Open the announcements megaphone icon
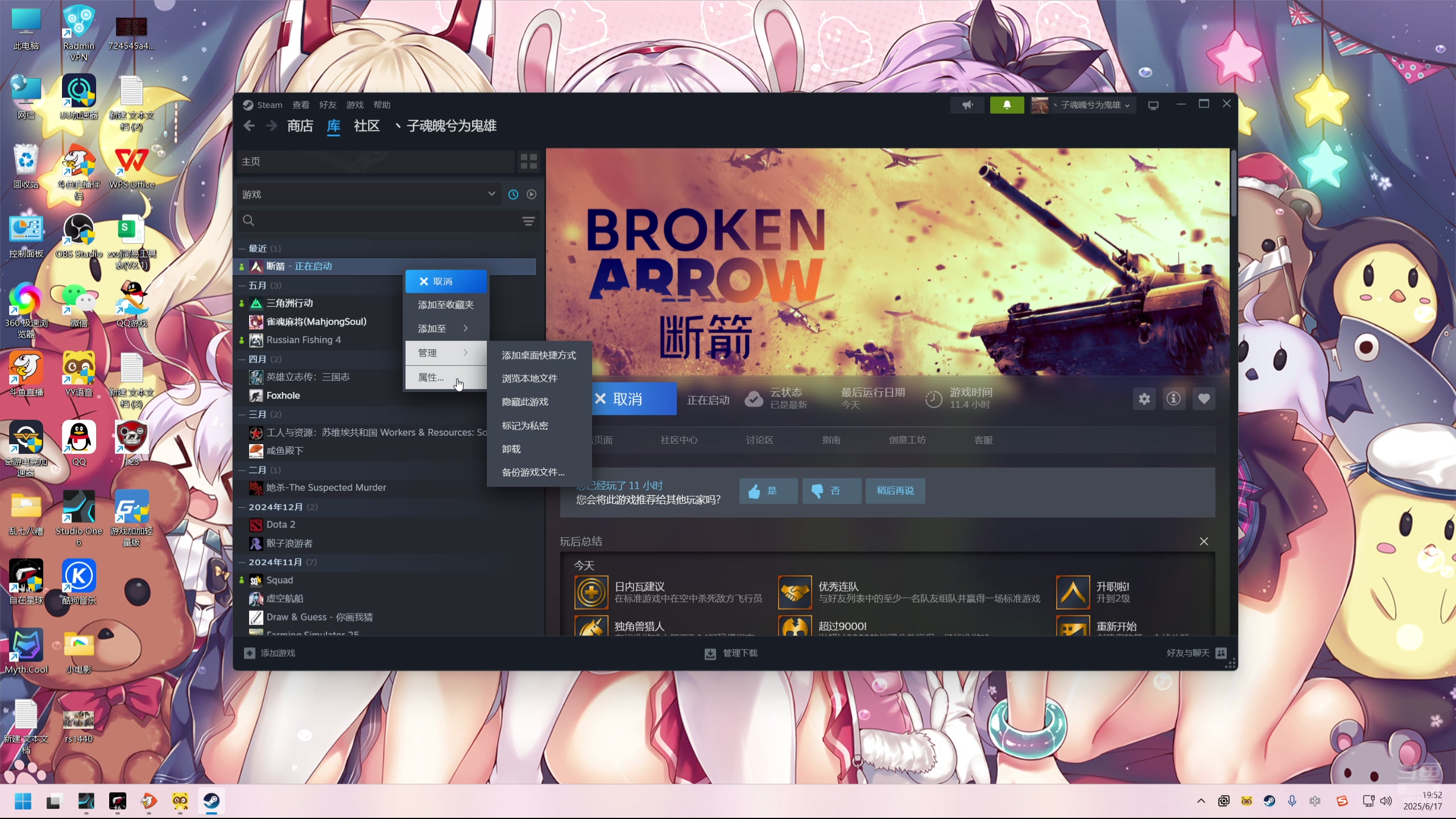This screenshot has width=1456, height=819. pos(967,105)
